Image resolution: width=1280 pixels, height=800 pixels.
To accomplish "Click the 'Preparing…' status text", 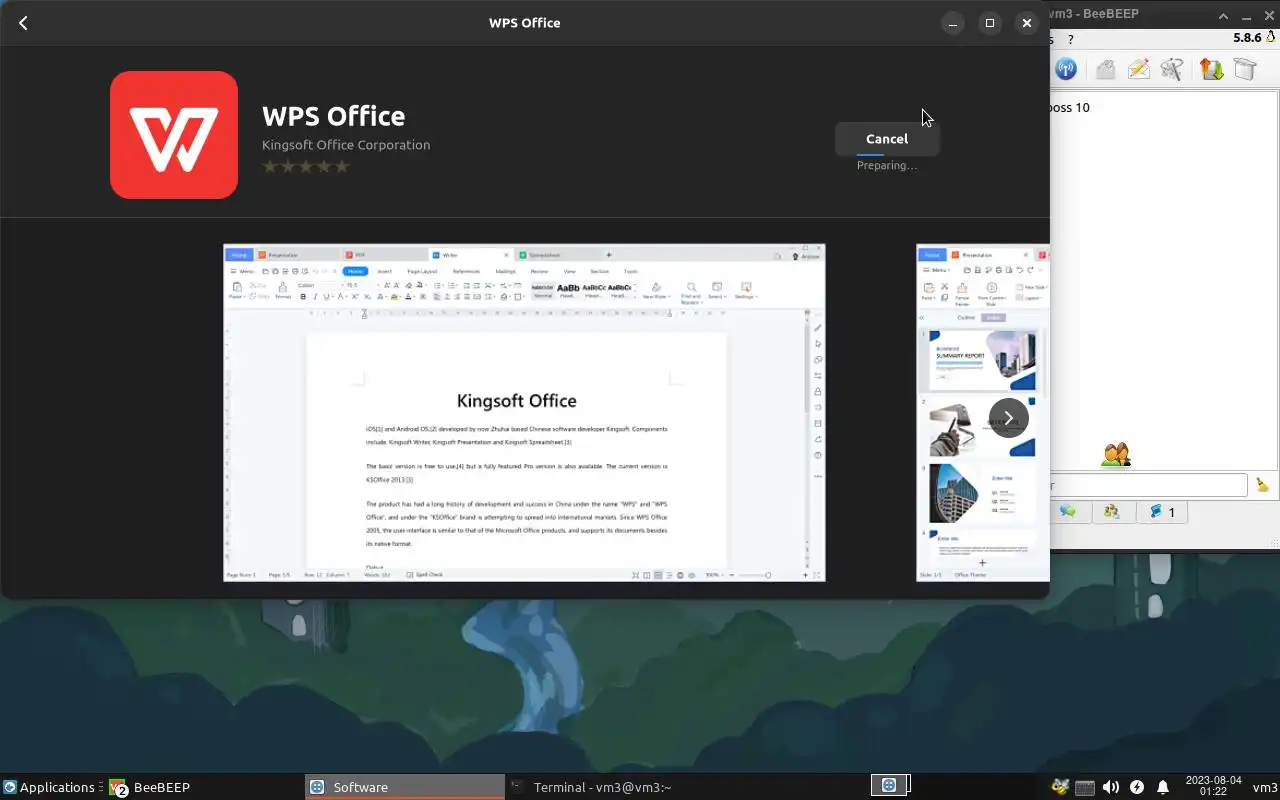I will [887, 166].
